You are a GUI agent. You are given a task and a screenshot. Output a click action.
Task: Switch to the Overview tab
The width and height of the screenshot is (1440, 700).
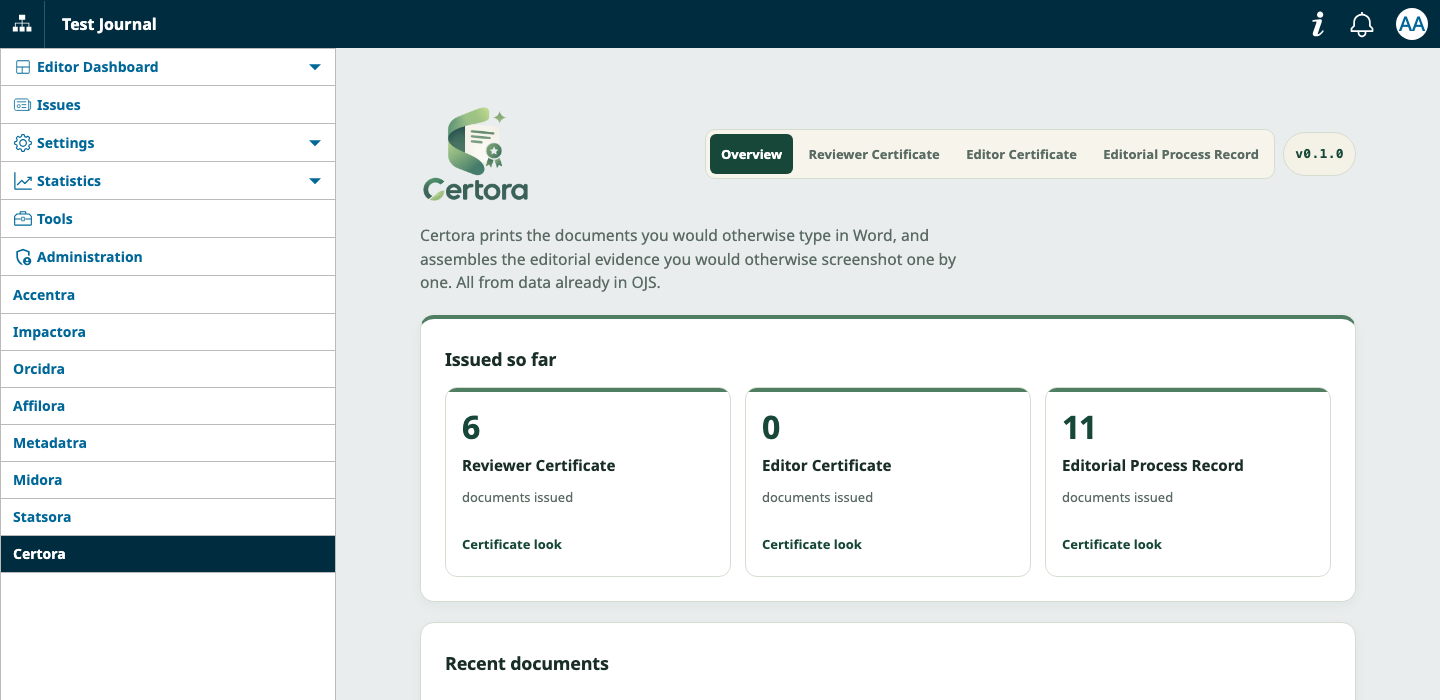(x=751, y=154)
